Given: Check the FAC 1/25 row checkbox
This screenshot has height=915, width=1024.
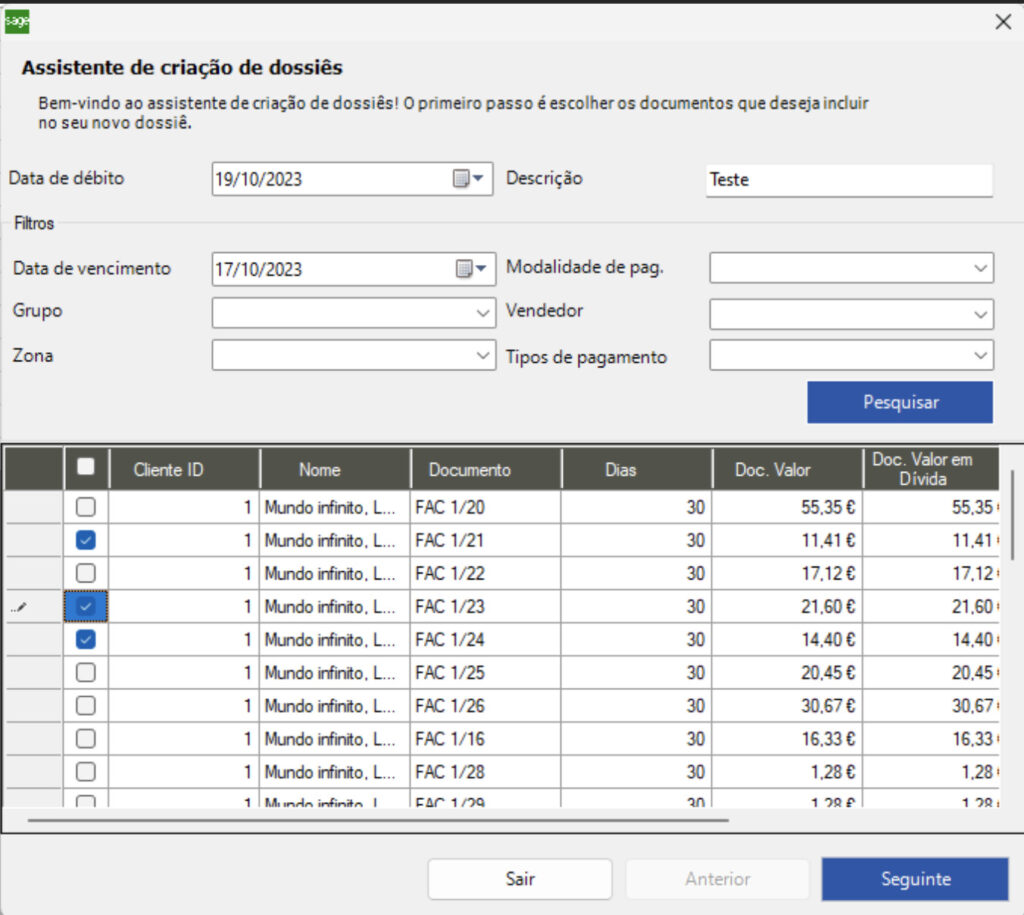Looking at the screenshot, I should pyautogui.click(x=86, y=673).
